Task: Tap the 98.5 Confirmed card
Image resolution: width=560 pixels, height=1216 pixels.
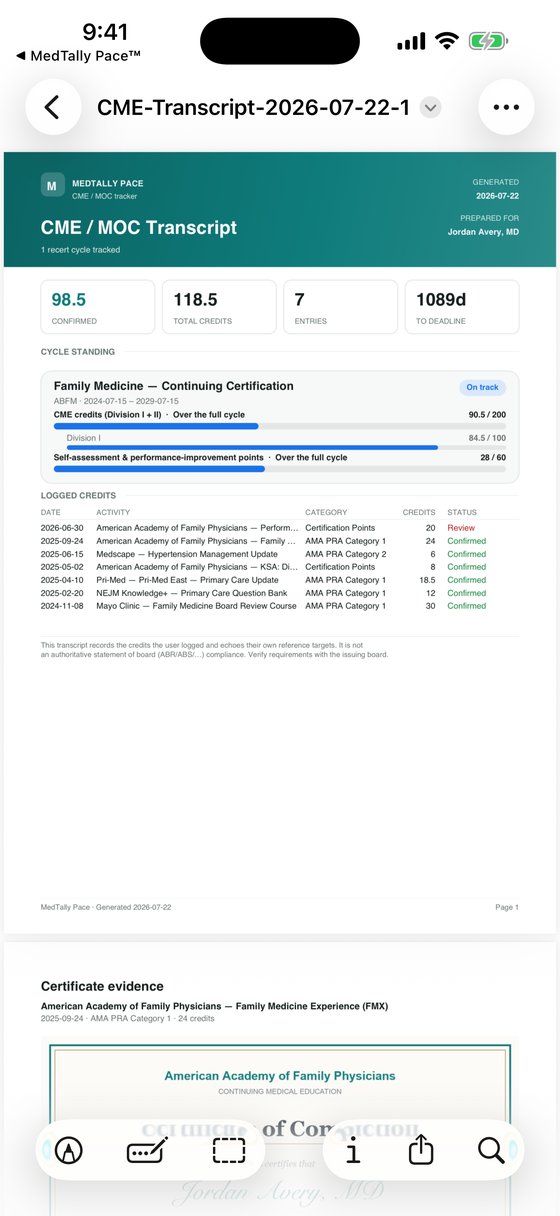Action: [97, 306]
